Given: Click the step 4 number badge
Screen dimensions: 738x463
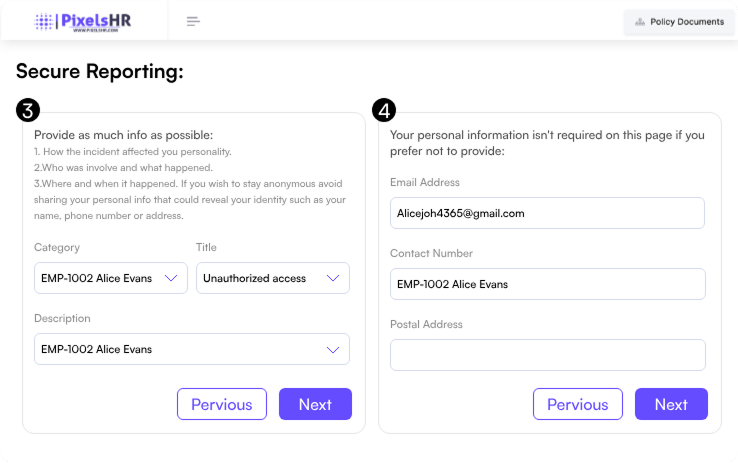Looking at the screenshot, I should click(x=383, y=109).
